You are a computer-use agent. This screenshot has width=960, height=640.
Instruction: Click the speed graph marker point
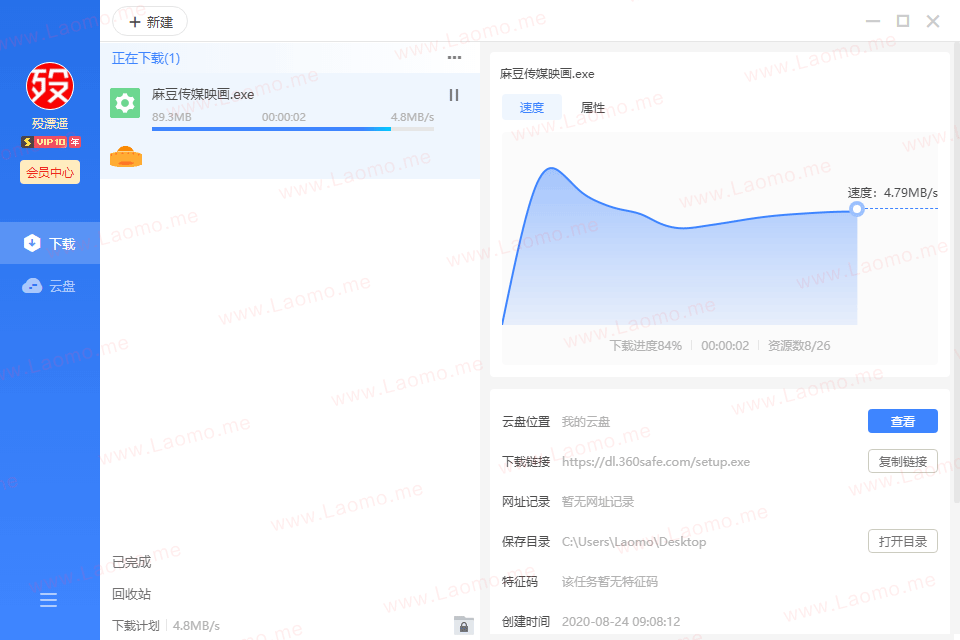(x=857, y=209)
